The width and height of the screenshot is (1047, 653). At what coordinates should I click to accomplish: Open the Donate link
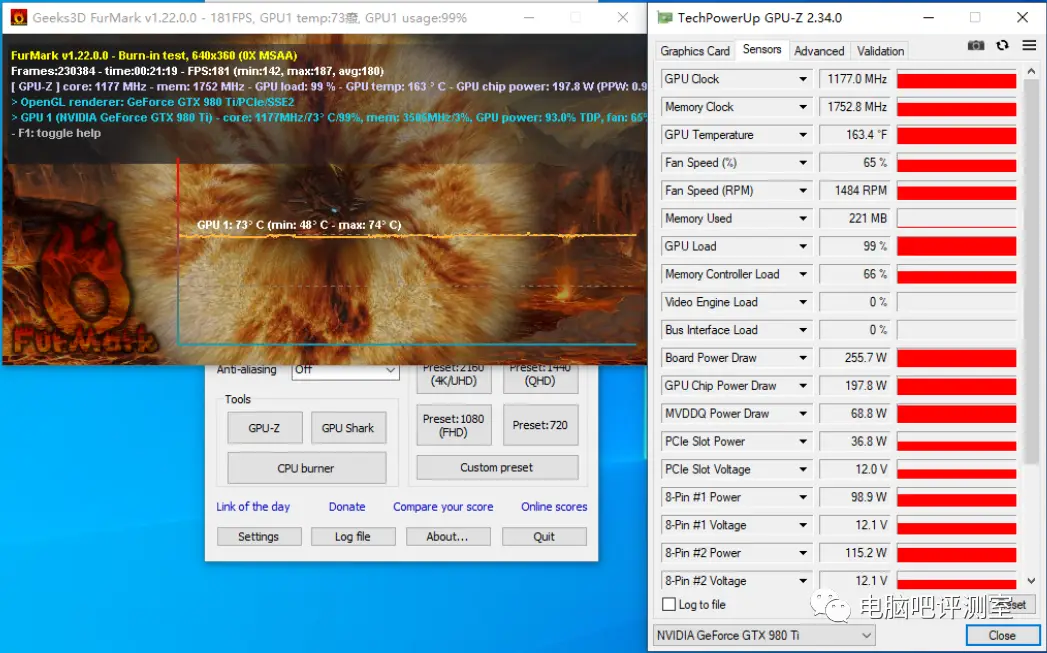coord(347,507)
